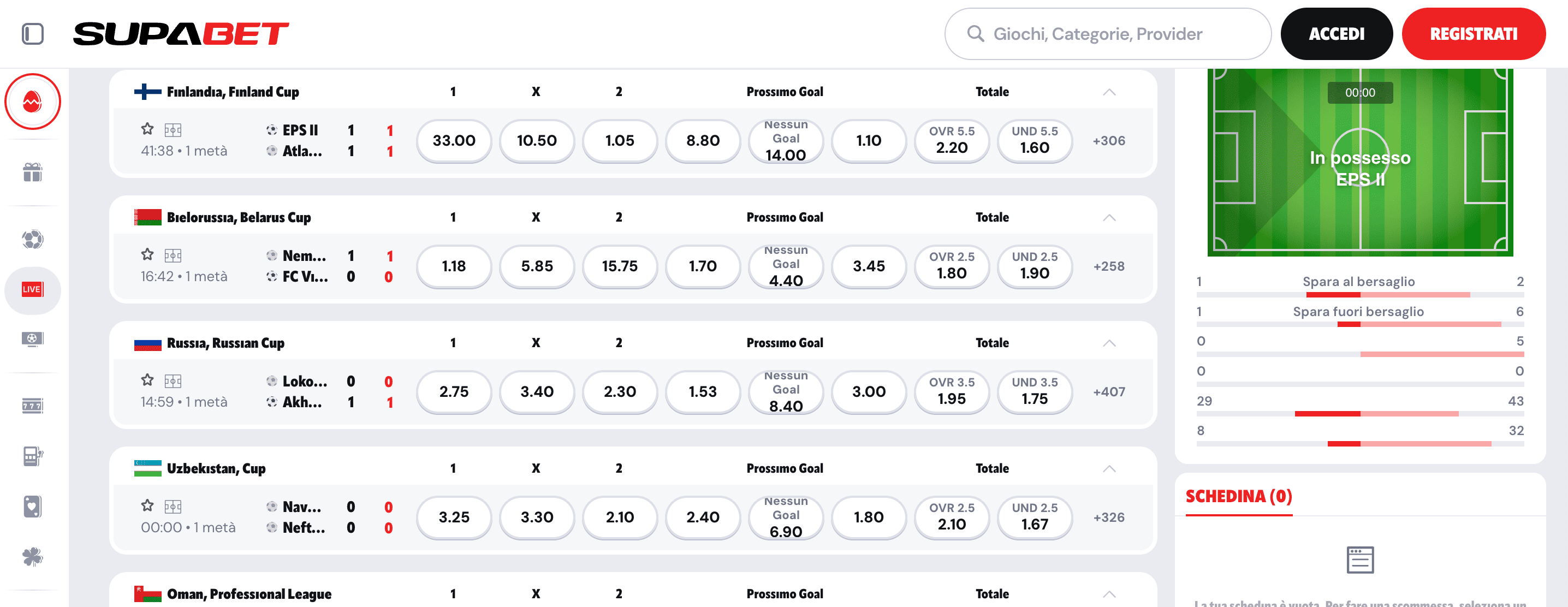Collapse the Finland Cup section

pyautogui.click(x=1109, y=92)
